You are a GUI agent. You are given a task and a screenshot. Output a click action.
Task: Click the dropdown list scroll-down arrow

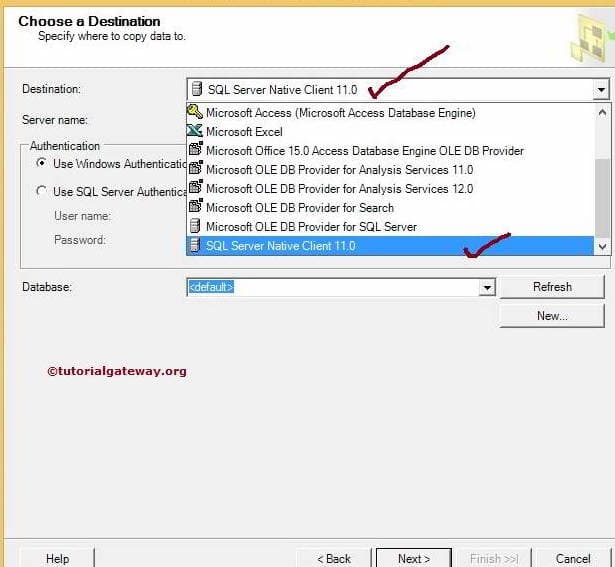tap(602, 247)
